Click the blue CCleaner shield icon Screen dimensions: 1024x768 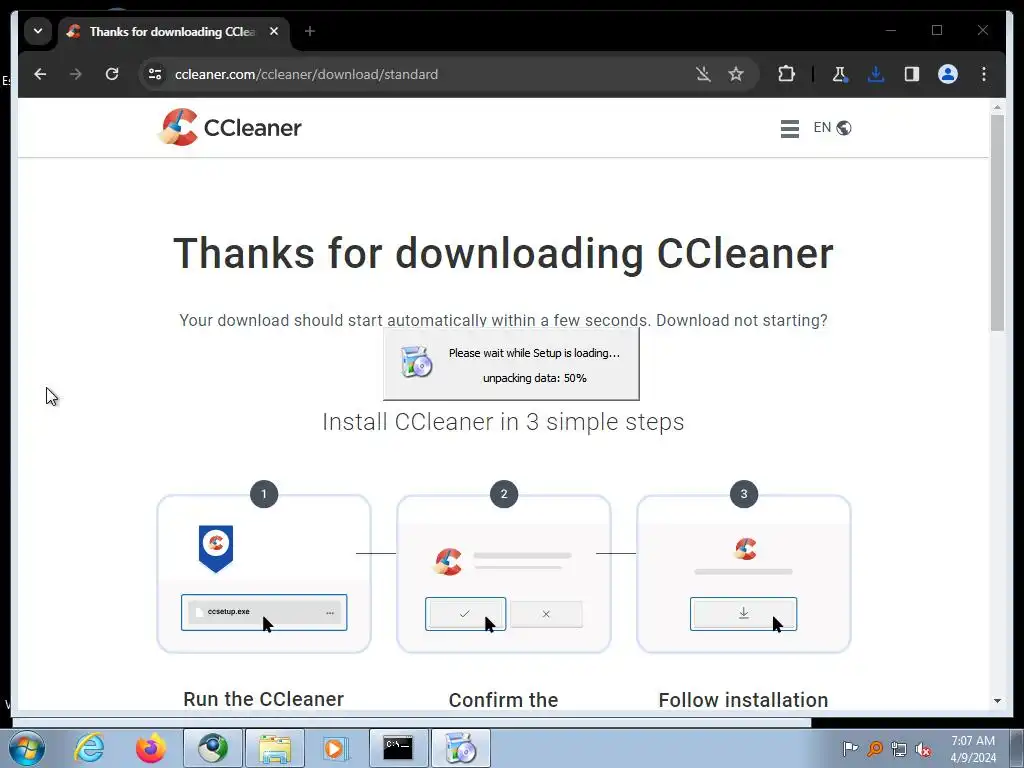click(216, 549)
